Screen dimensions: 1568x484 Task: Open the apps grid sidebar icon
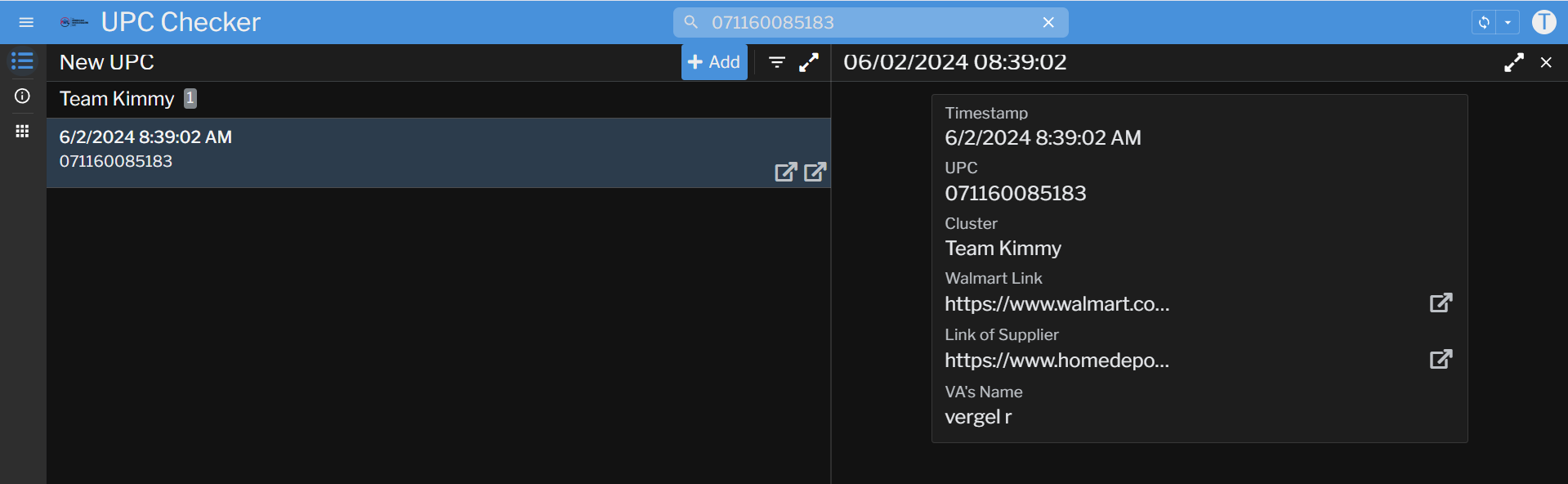point(22,131)
